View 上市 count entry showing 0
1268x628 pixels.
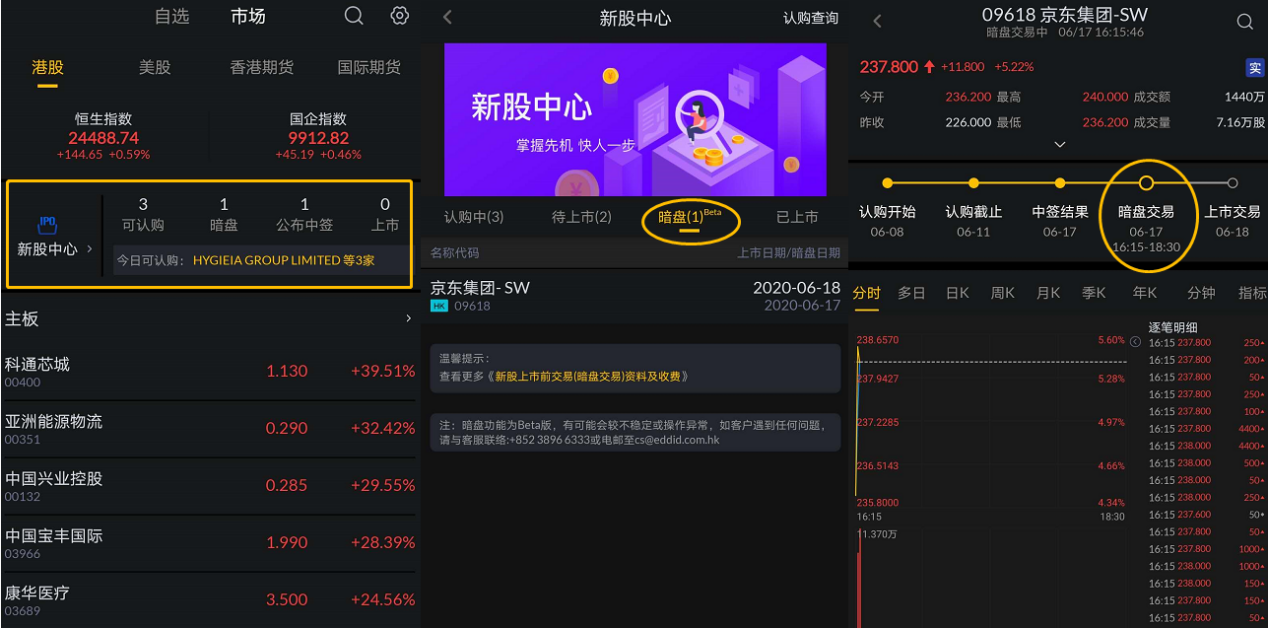pyautogui.click(x=385, y=215)
